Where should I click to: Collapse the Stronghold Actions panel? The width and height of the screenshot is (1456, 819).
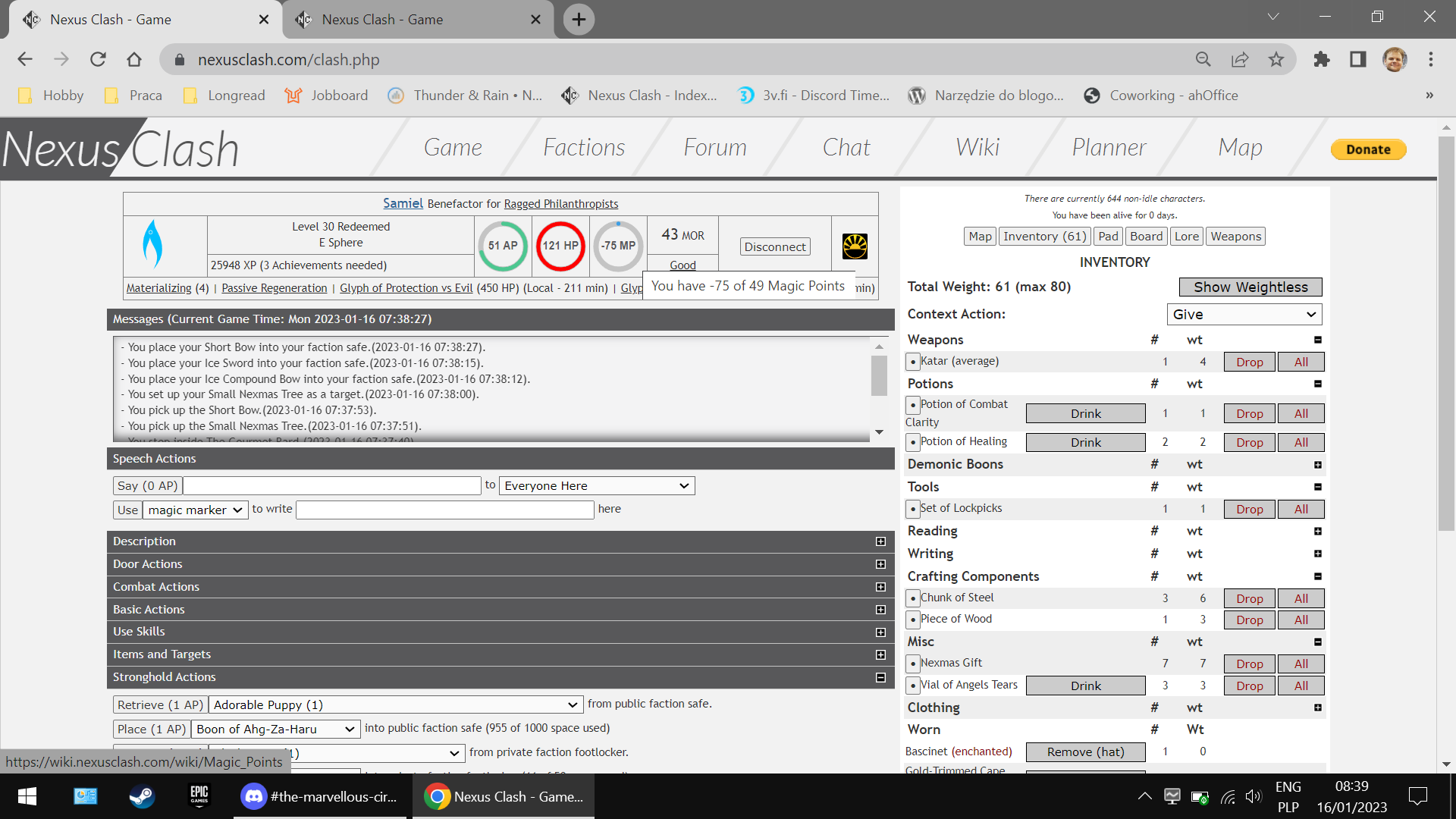point(880,677)
